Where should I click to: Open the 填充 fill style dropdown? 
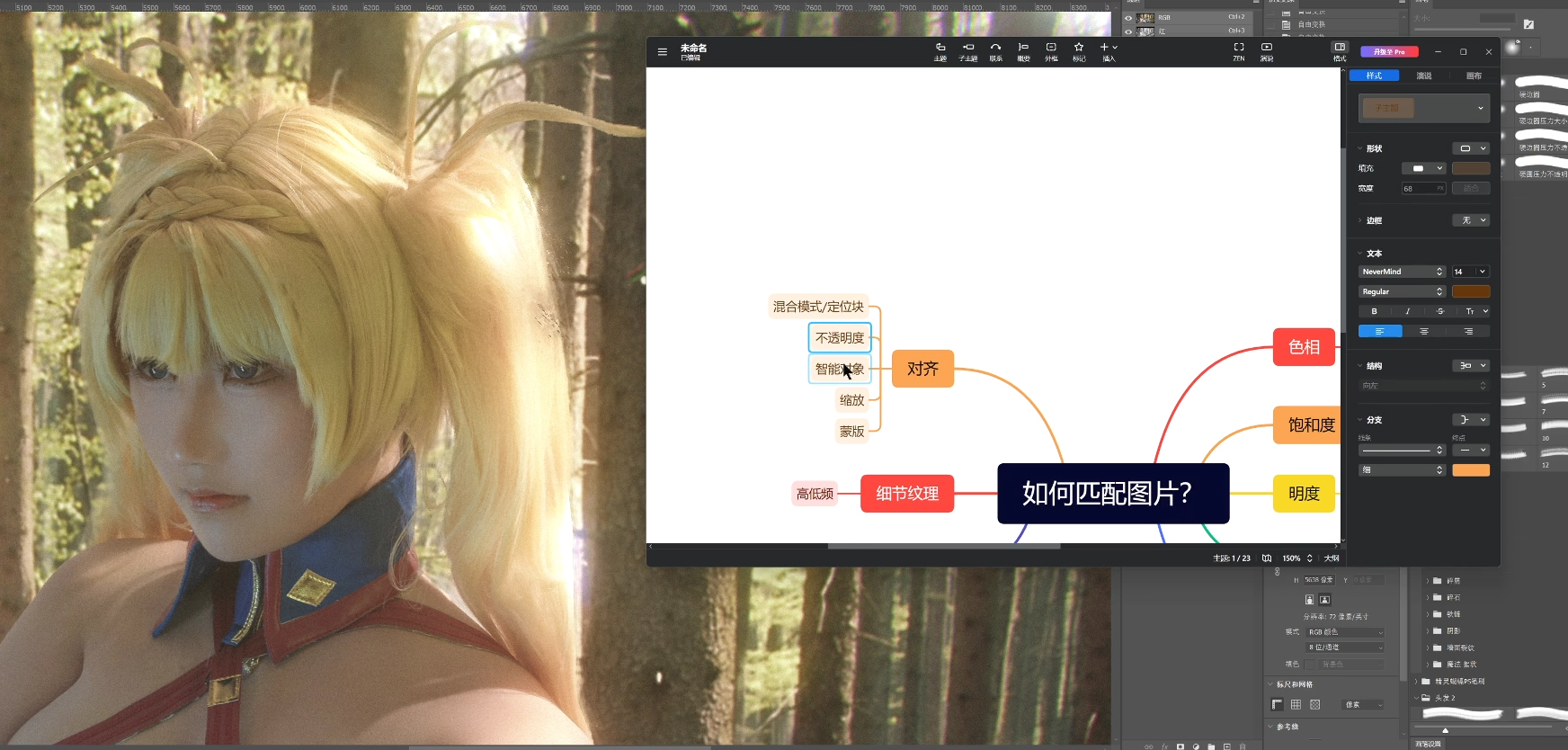1423,168
